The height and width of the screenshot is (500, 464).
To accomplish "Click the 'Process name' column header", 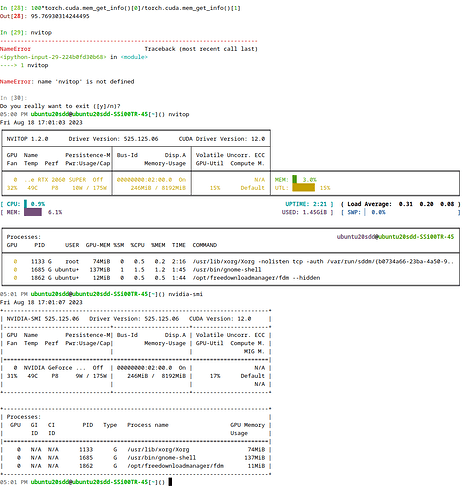I will [148, 425].
